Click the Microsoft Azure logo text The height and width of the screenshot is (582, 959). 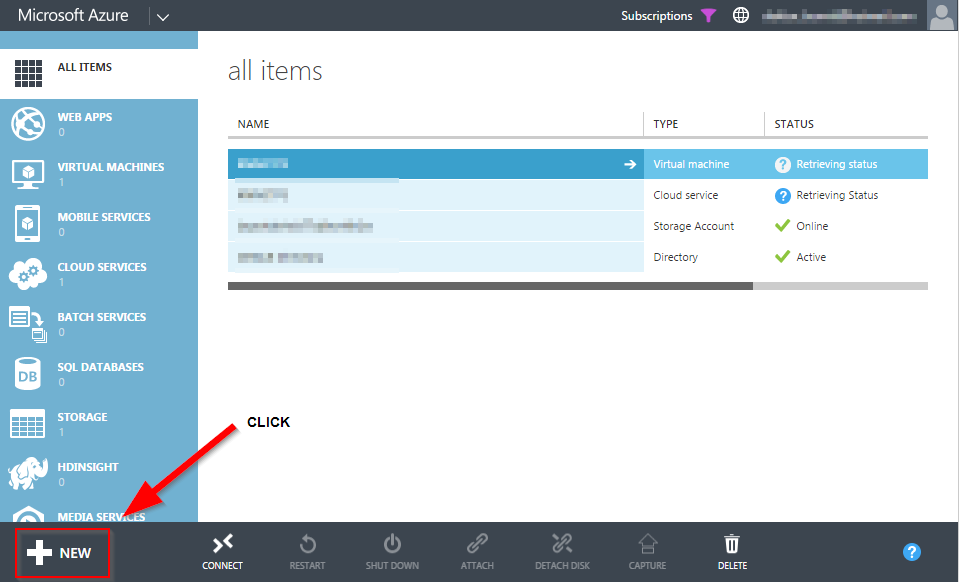73,15
